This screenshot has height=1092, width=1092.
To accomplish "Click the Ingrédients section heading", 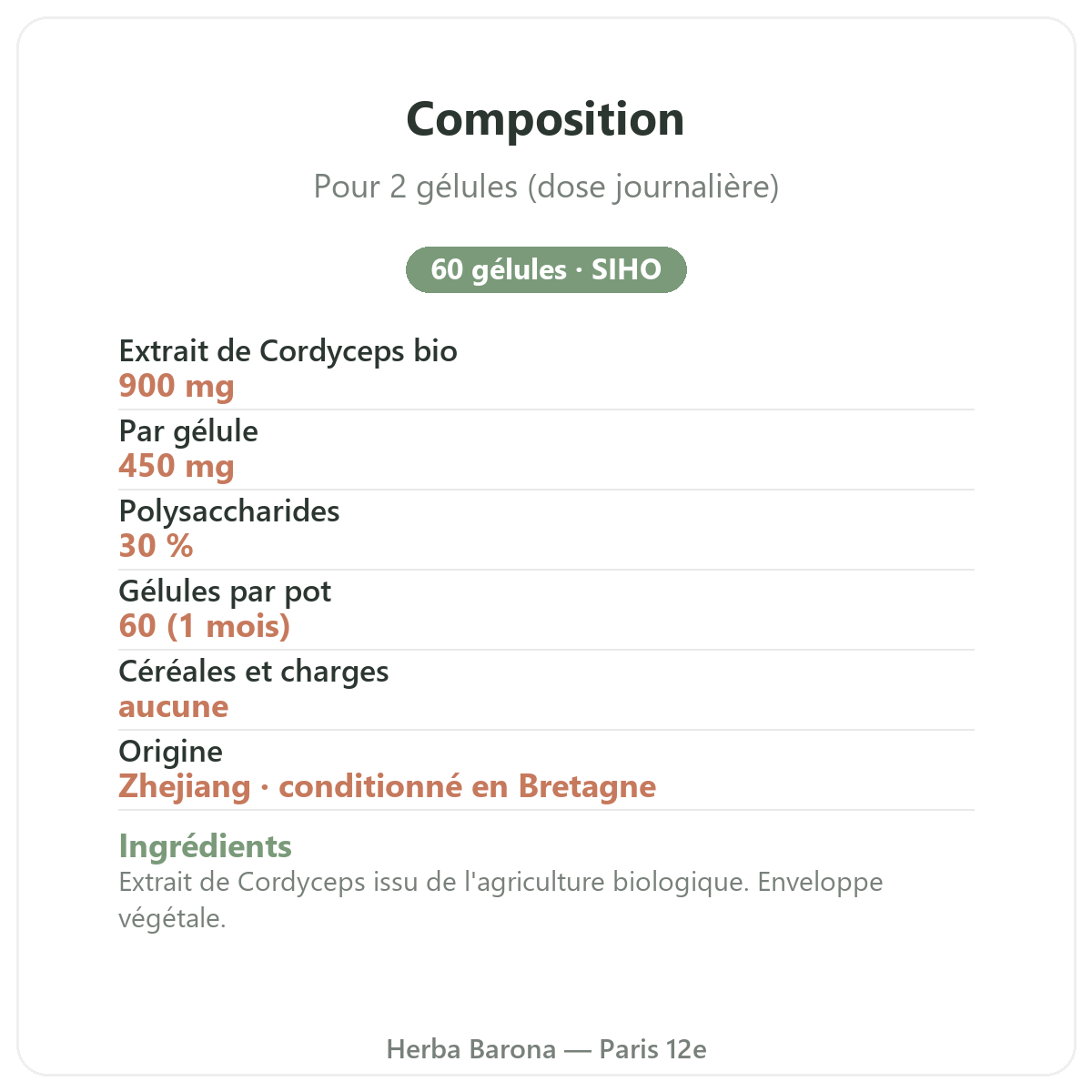I will coord(206,846).
